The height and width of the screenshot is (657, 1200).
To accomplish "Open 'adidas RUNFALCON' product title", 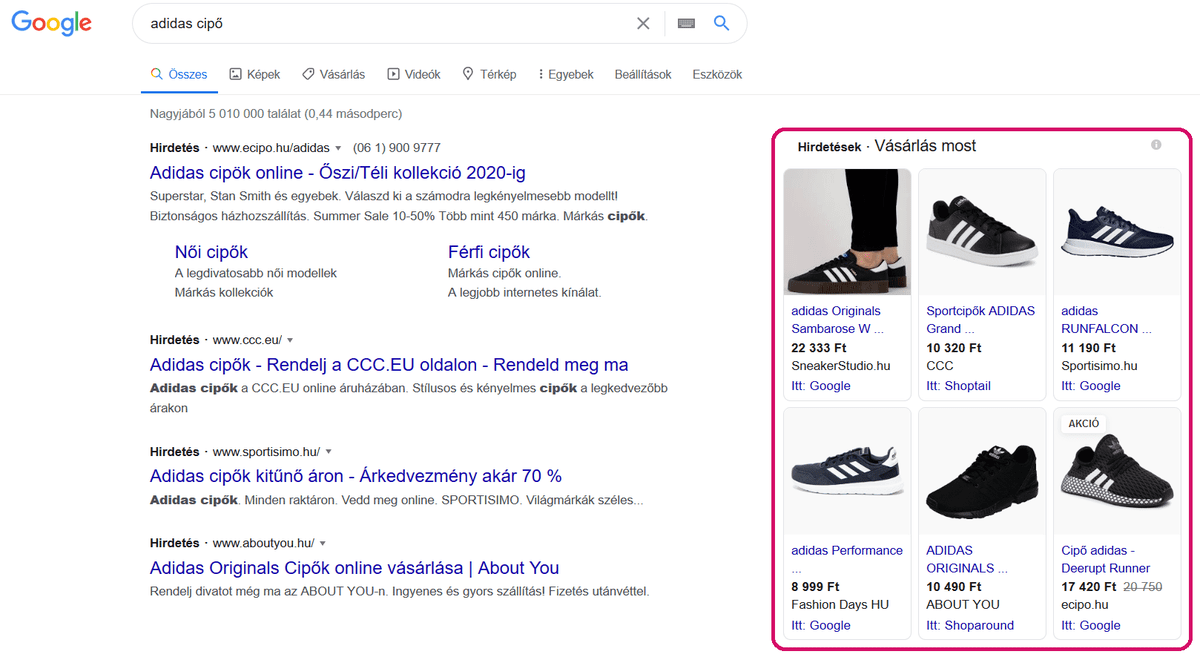I will coord(1106,320).
